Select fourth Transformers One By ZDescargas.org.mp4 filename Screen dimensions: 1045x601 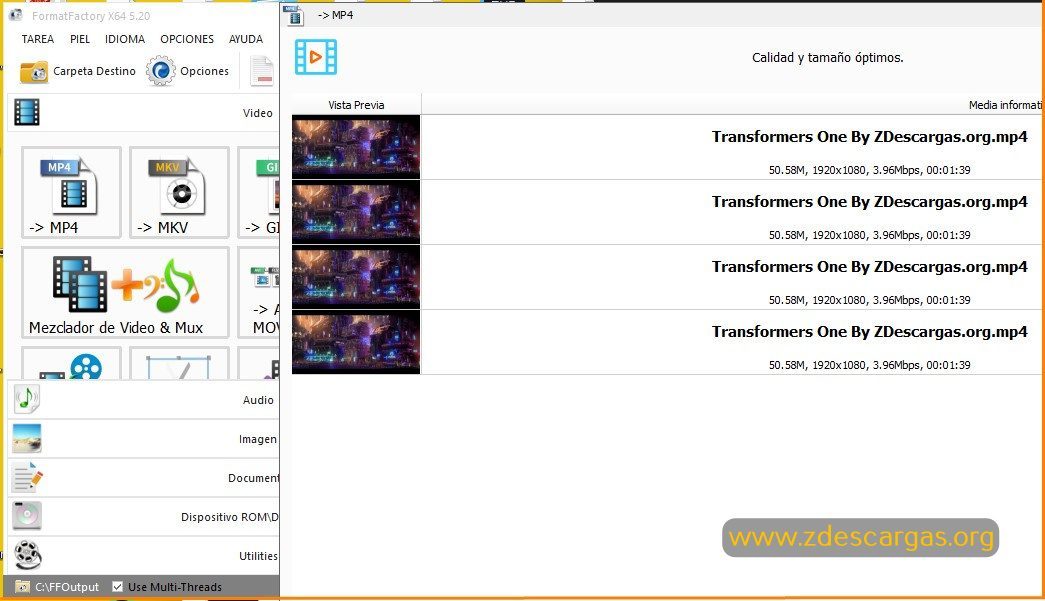tap(870, 332)
